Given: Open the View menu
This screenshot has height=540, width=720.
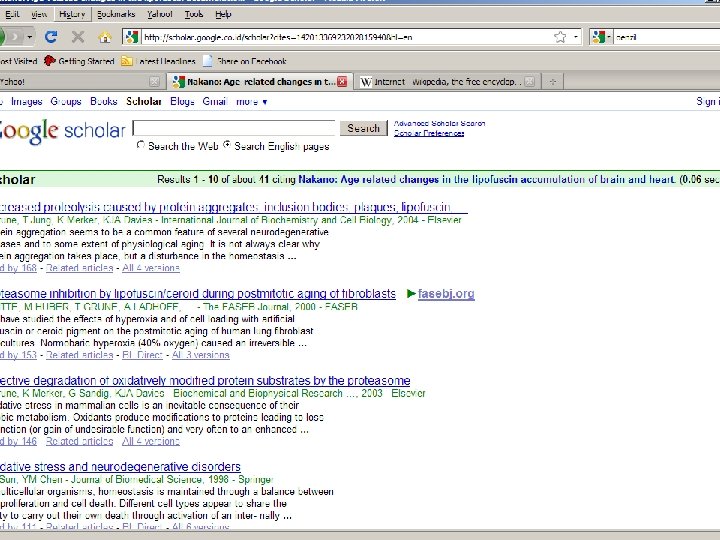Looking at the screenshot, I should 39,14.
